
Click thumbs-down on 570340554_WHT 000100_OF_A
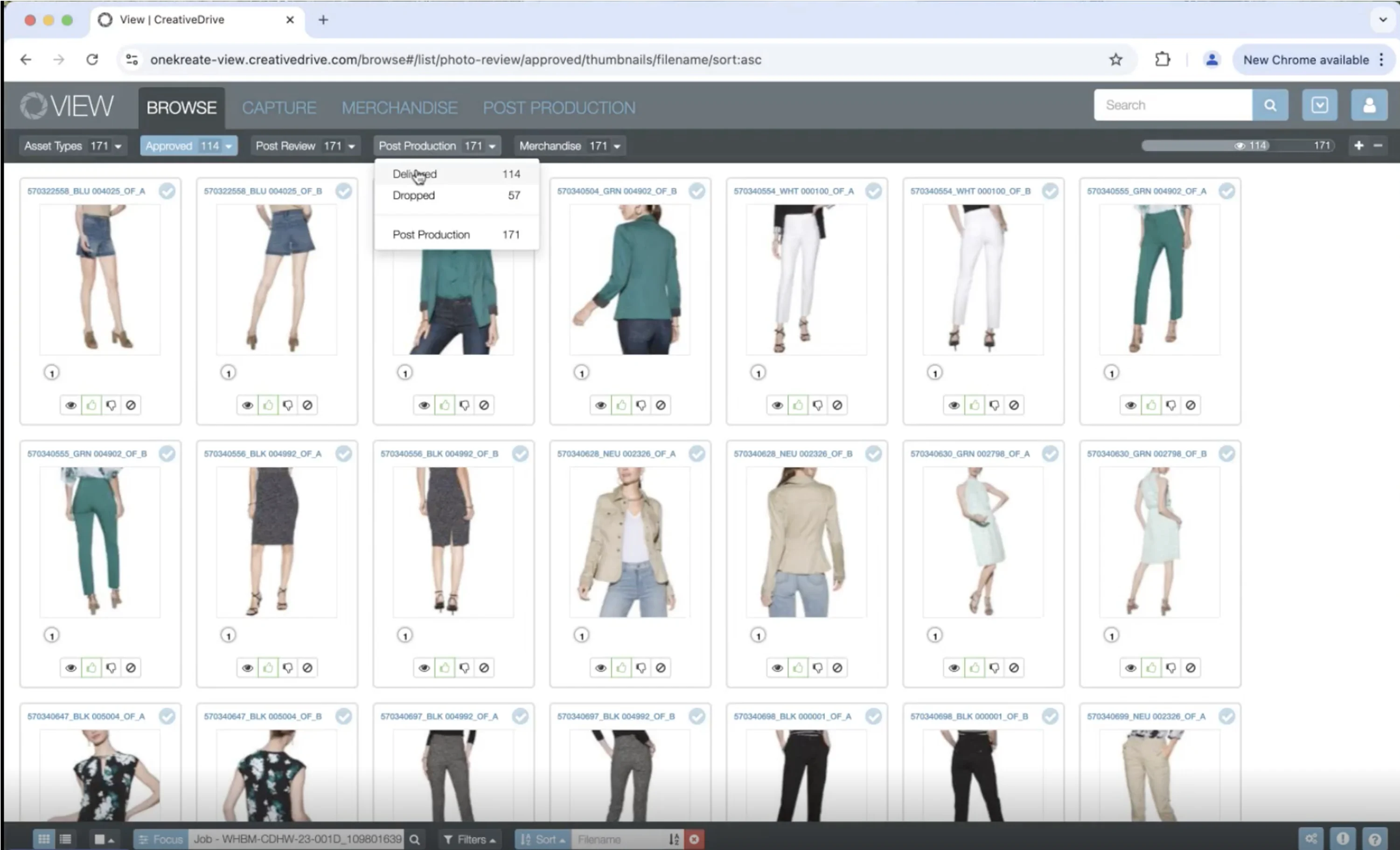tap(818, 405)
